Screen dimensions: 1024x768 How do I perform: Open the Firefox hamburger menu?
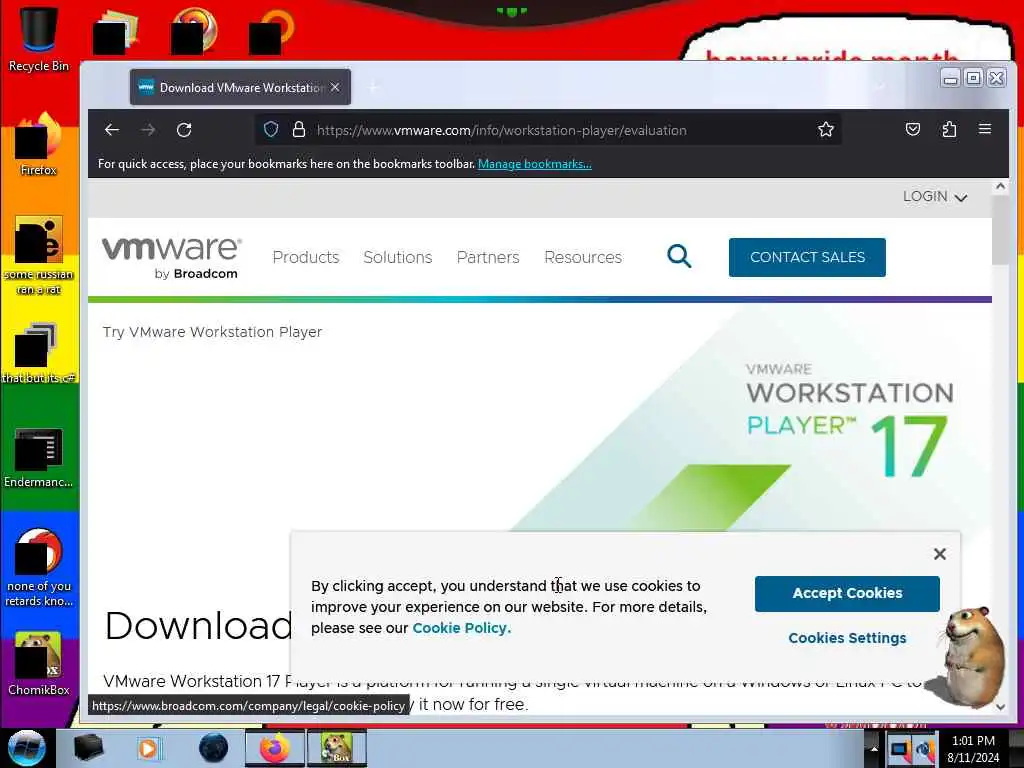point(985,129)
